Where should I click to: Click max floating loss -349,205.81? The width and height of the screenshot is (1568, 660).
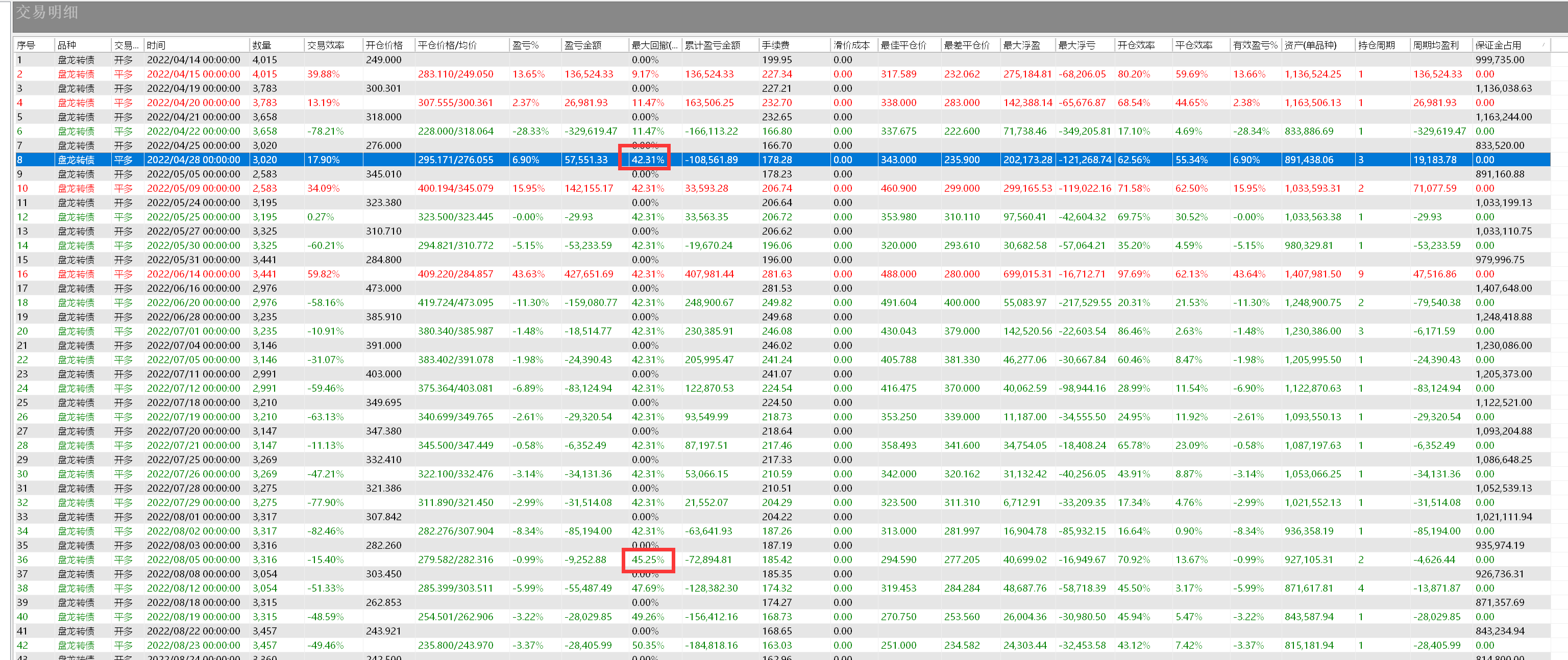[x=1085, y=132]
